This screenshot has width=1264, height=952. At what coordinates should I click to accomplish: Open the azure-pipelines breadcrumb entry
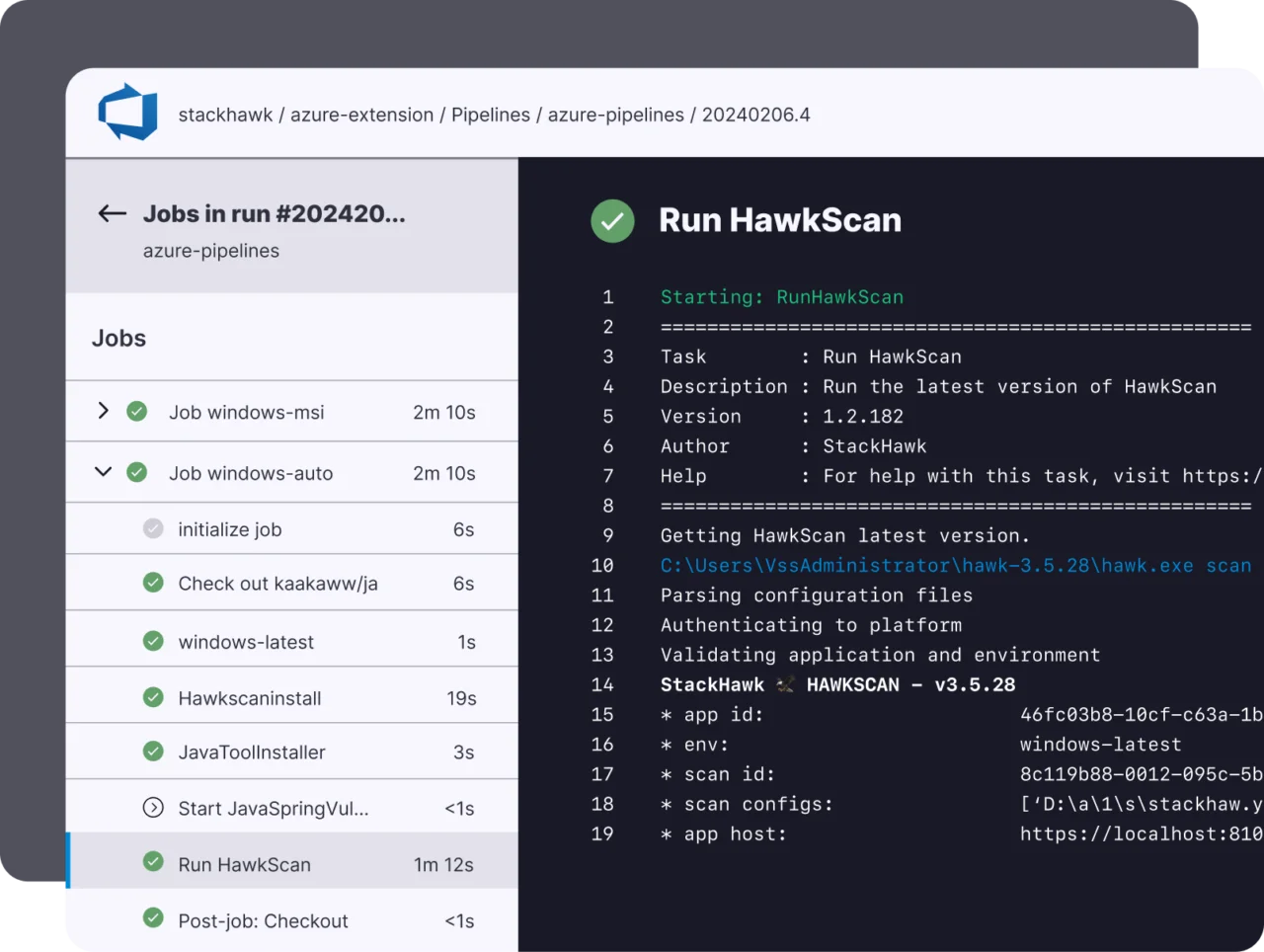[x=618, y=115]
